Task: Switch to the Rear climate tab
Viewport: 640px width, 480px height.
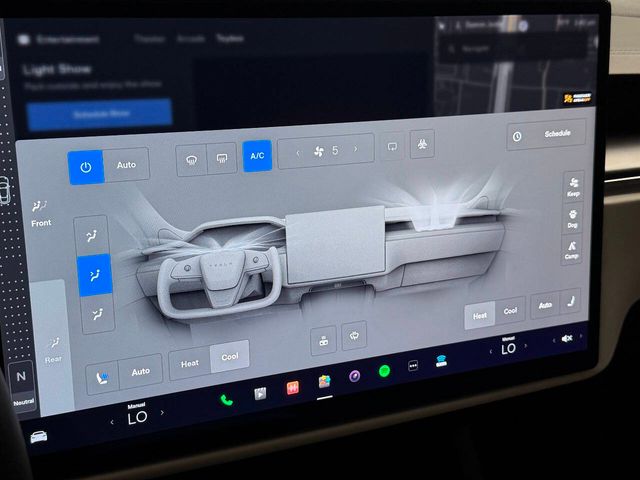Action: (53, 350)
